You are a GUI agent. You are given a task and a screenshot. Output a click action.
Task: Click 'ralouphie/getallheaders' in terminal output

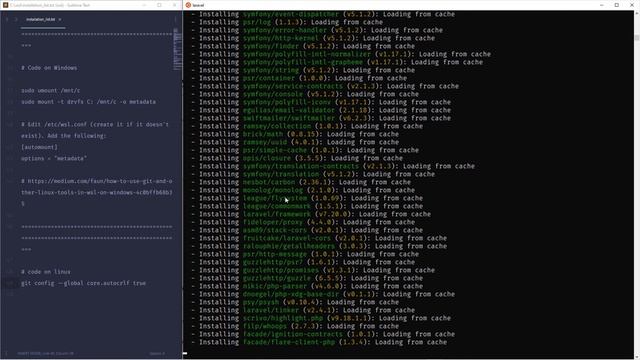(289, 246)
